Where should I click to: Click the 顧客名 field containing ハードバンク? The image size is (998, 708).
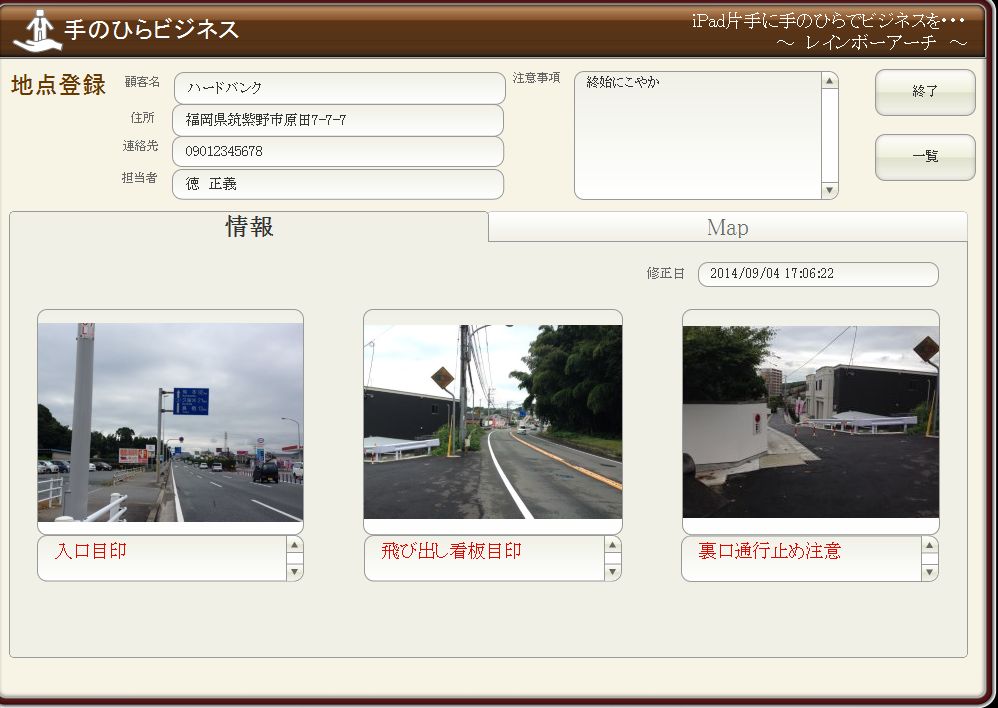click(x=339, y=88)
